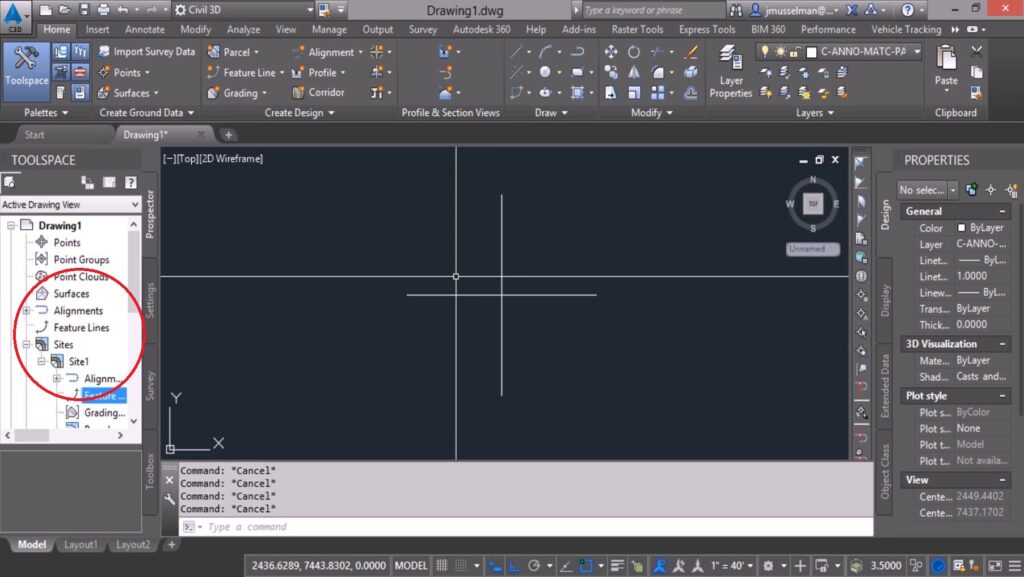The width and height of the screenshot is (1024, 577).
Task: Switch to the Start file tab
Action: 35,134
